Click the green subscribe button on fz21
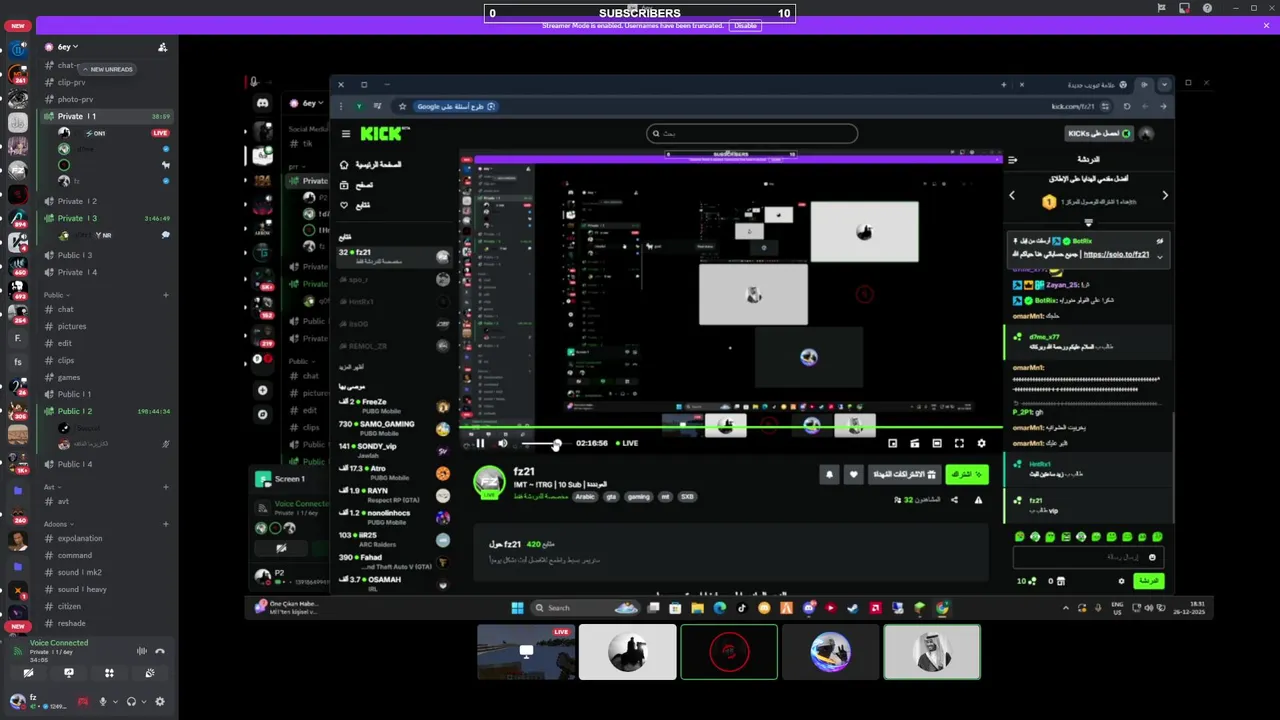Image resolution: width=1280 pixels, height=720 pixels. point(967,474)
